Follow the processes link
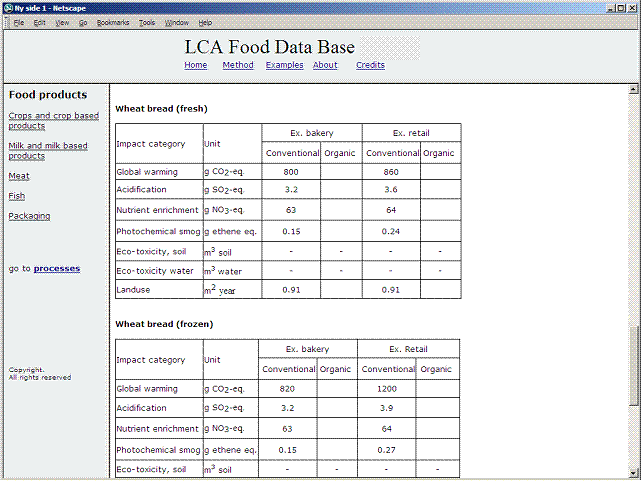 coord(57,268)
